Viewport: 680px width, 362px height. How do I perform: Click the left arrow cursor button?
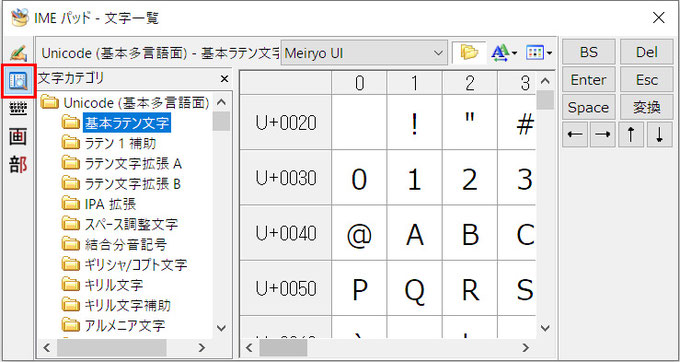pyautogui.click(x=575, y=135)
